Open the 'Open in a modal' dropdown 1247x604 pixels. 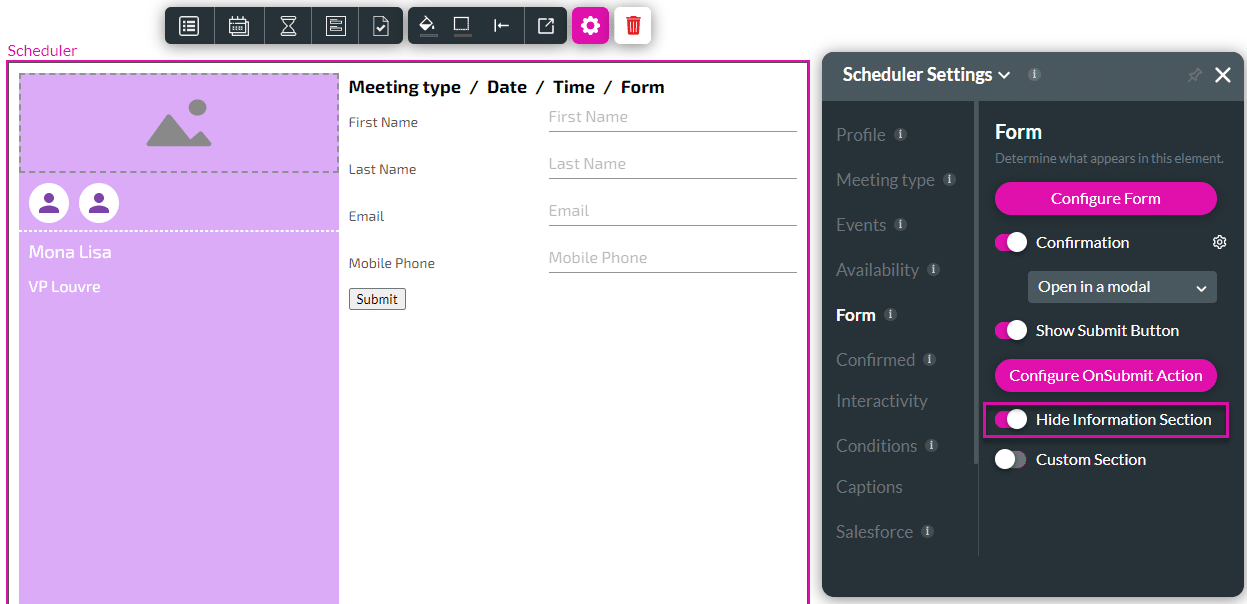click(x=1122, y=287)
